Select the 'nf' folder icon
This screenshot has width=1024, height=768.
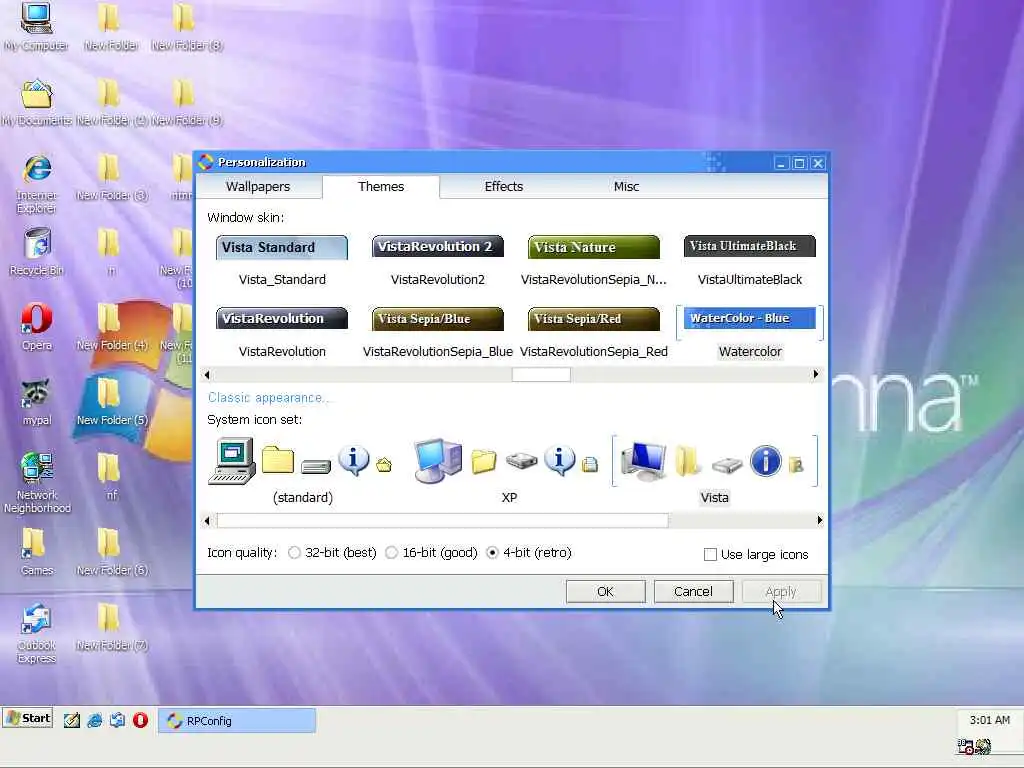(111, 477)
